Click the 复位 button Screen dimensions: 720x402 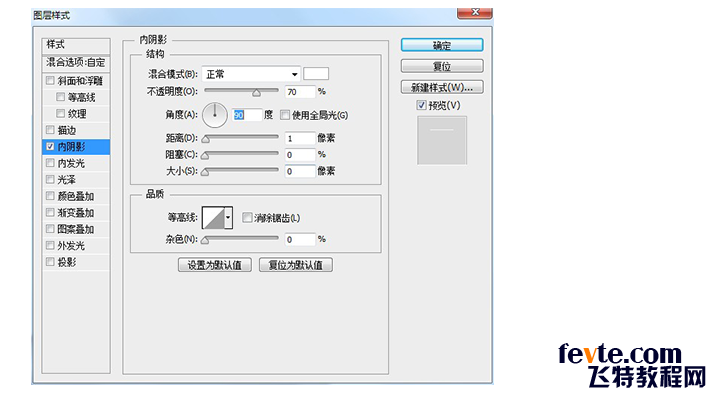coord(442,66)
